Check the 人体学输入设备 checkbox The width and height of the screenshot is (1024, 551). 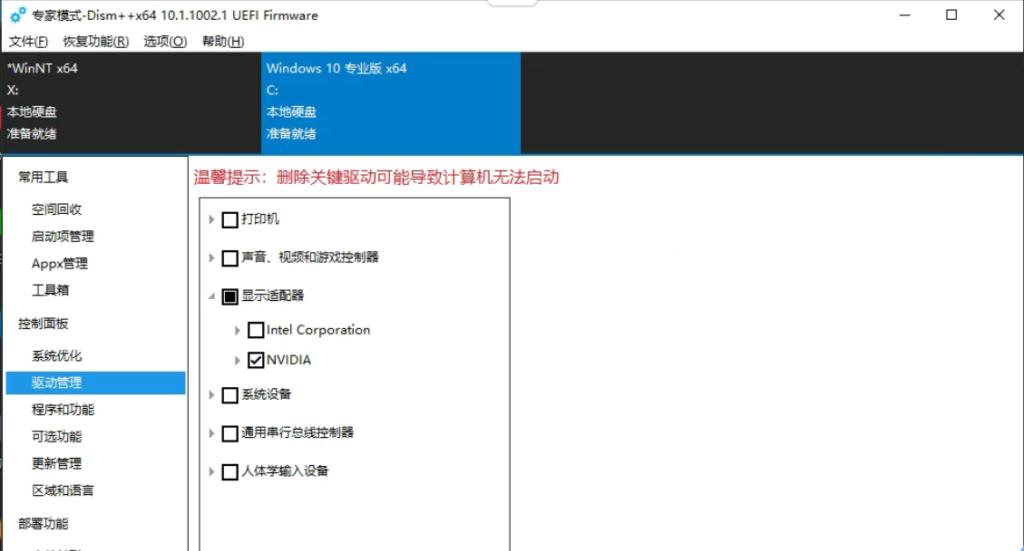pos(230,471)
